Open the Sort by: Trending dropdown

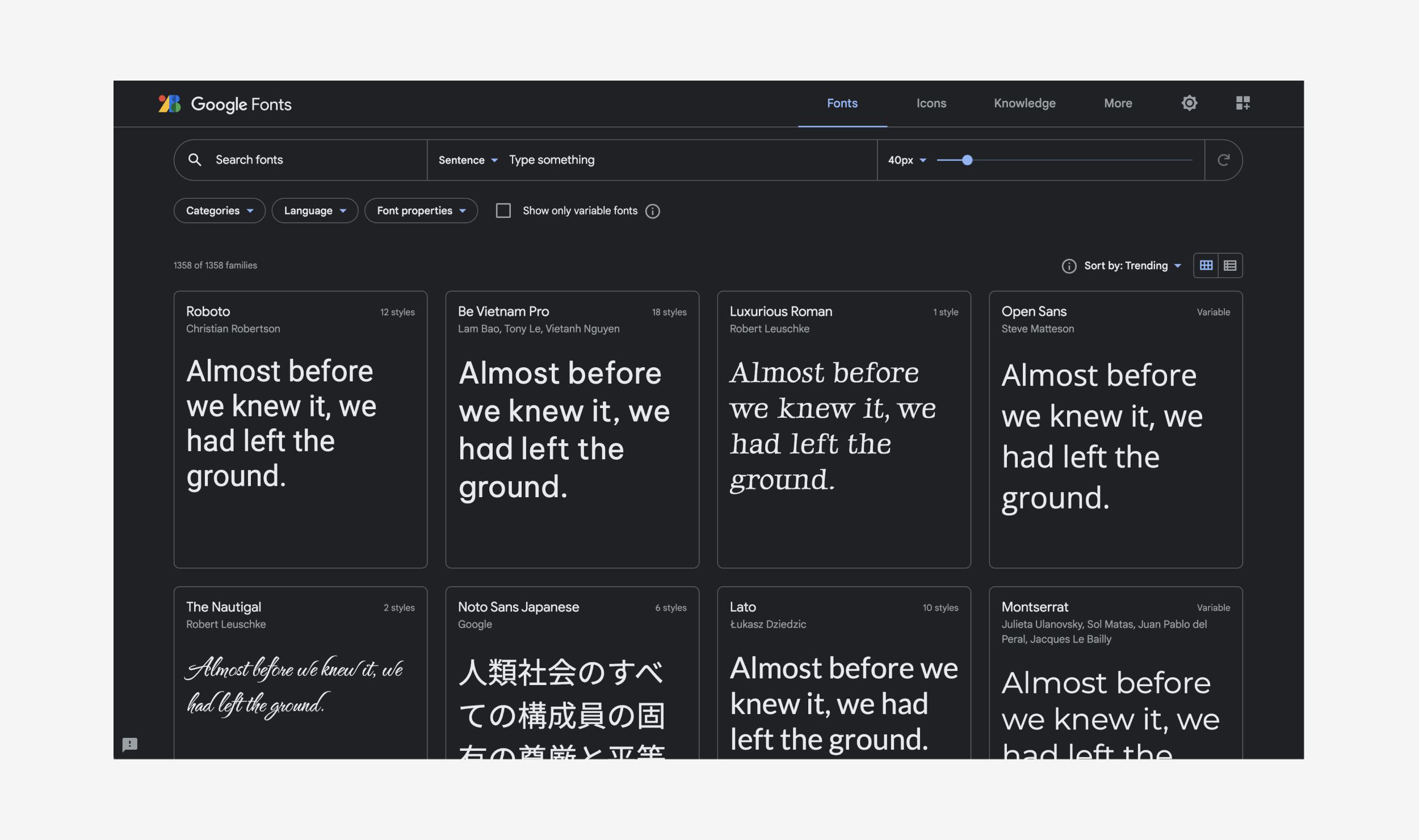(x=1133, y=266)
